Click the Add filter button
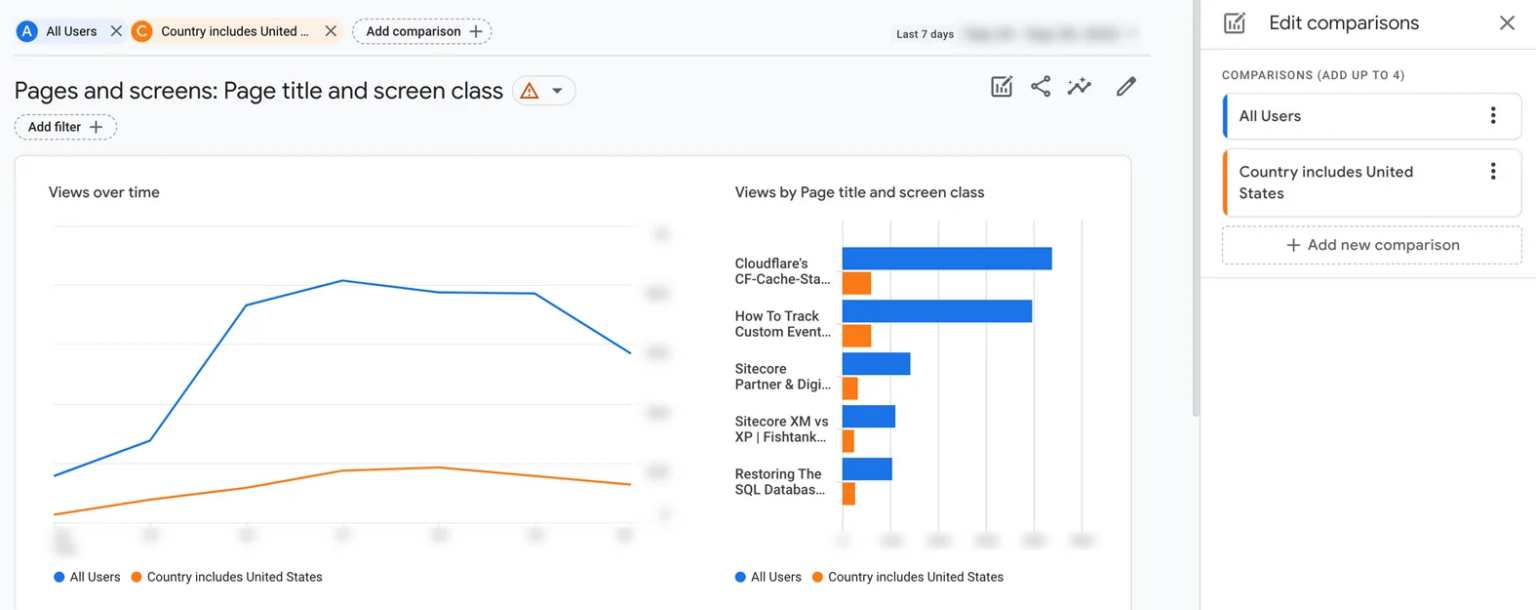Screen dimensions: 1536x610 tap(65, 126)
